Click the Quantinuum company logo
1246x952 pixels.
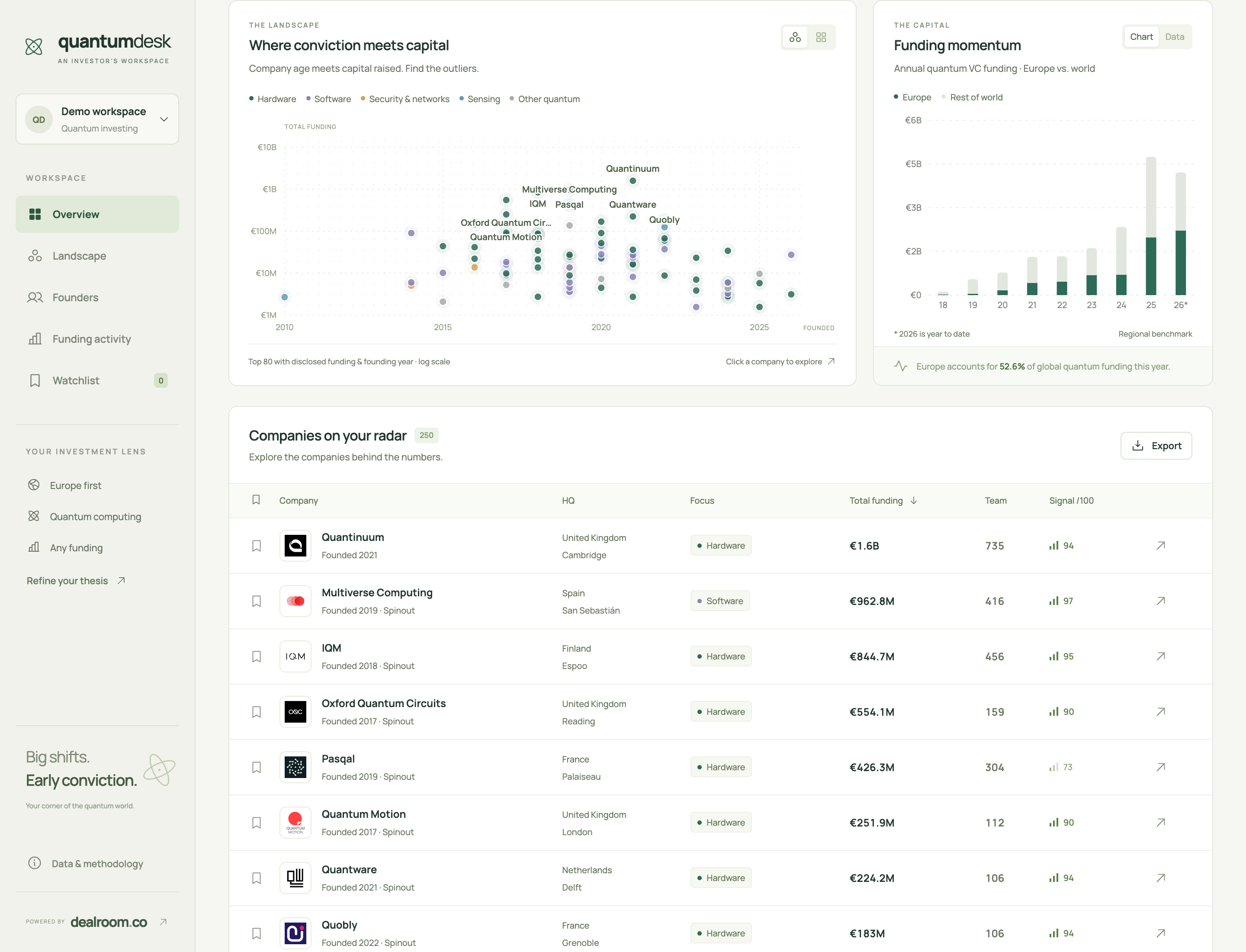(295, 546)
